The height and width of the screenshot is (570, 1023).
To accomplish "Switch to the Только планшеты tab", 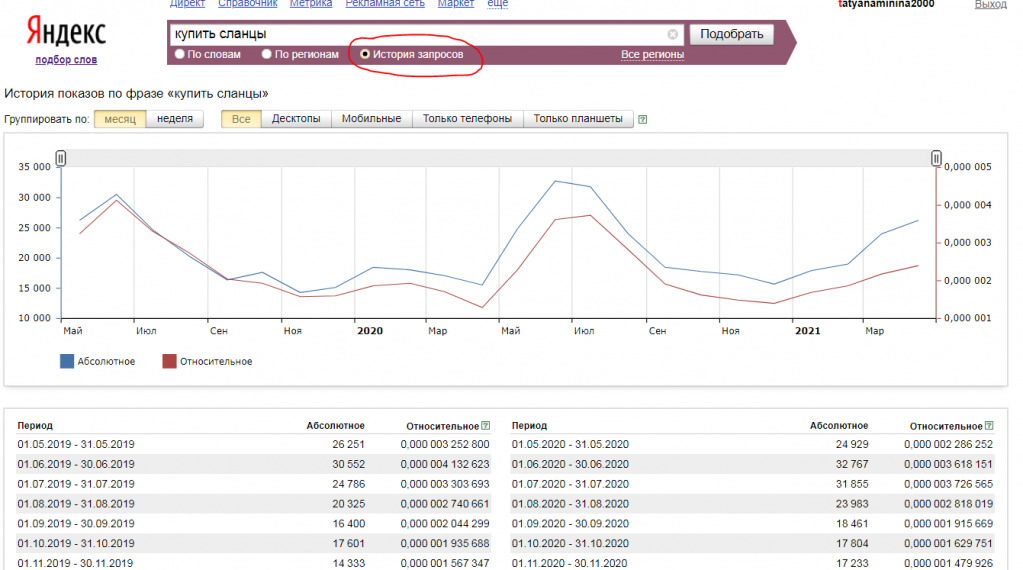I will [578, 119].
